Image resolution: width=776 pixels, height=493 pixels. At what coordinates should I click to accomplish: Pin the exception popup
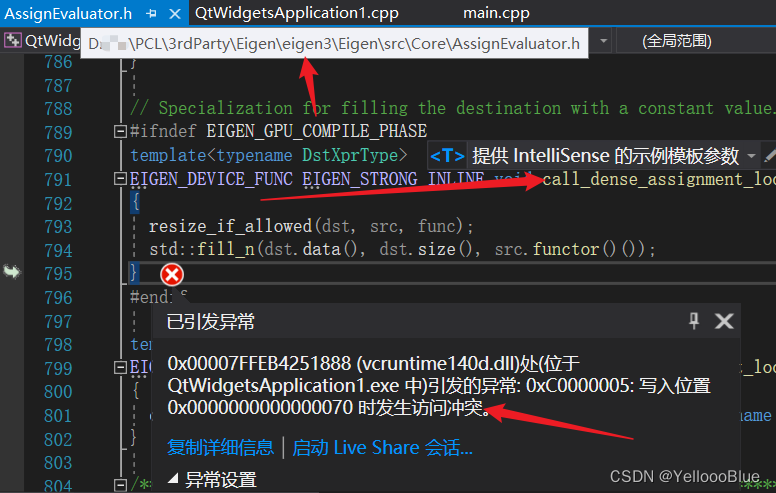click(x=694, y=321)
